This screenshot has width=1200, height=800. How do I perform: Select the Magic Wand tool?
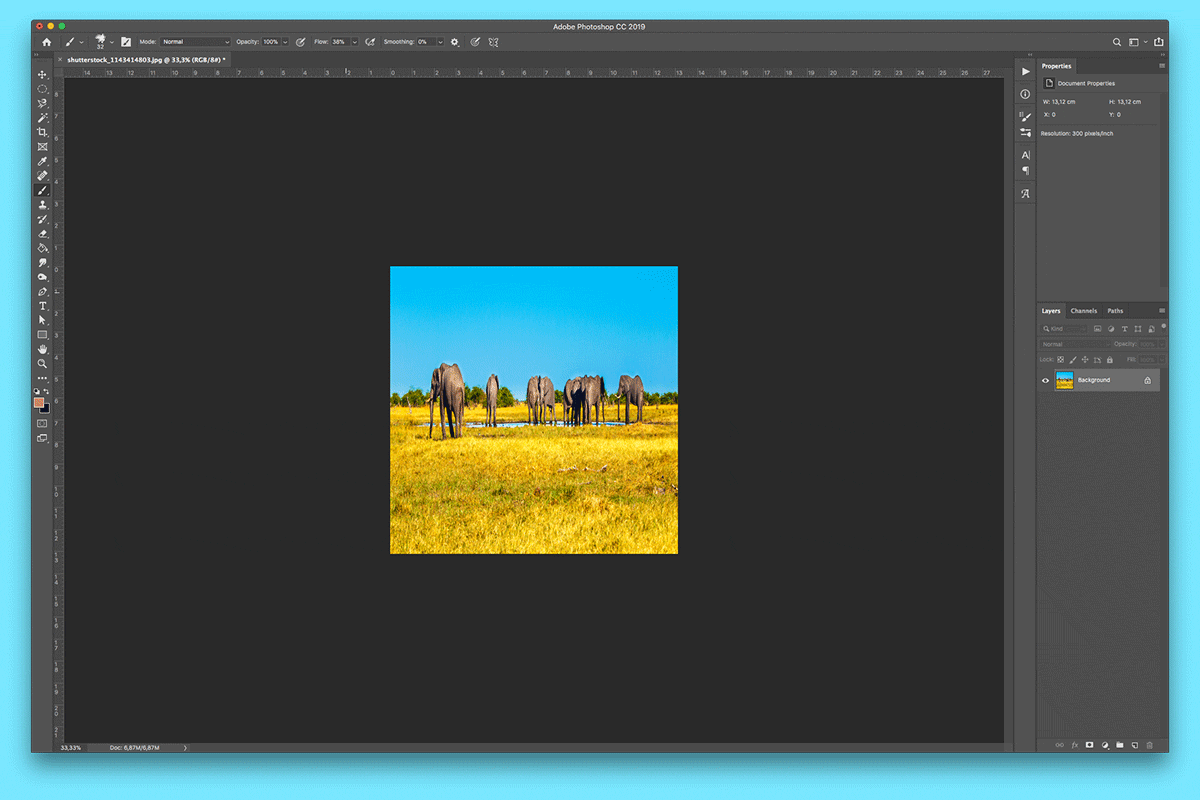click(x=42, y=118)
